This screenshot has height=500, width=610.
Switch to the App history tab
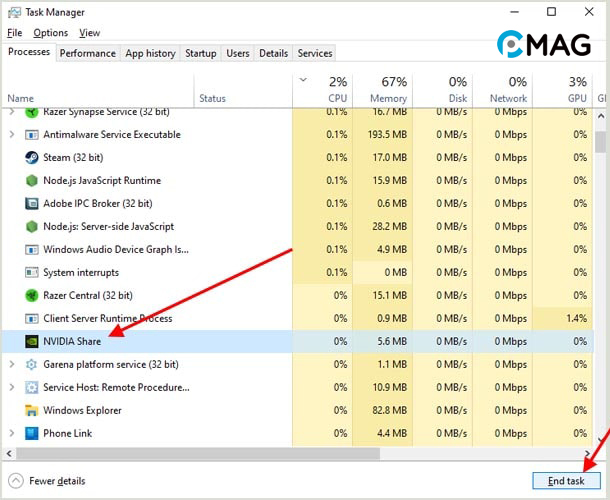click(151, 53)
